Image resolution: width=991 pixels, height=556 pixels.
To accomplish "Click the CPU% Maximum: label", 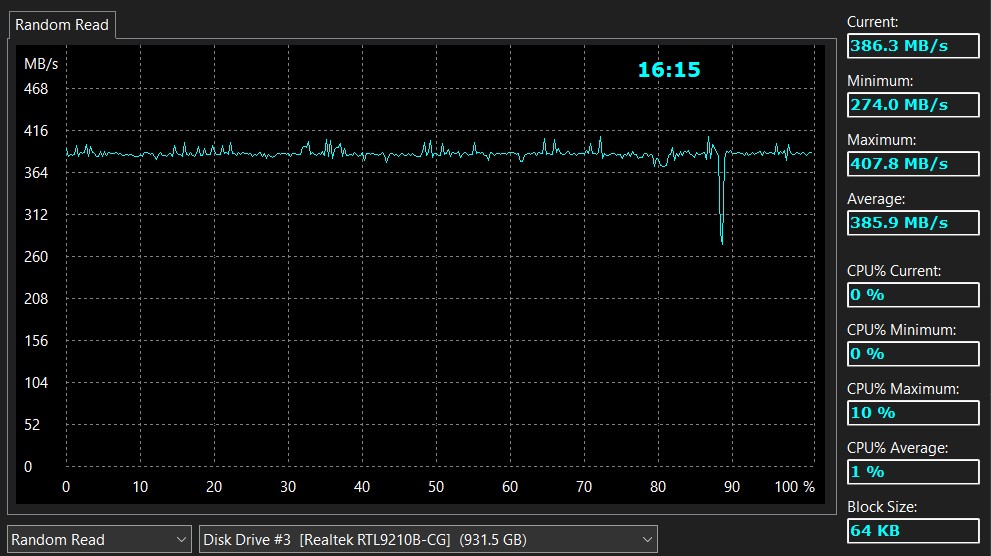I will (903, 389).
